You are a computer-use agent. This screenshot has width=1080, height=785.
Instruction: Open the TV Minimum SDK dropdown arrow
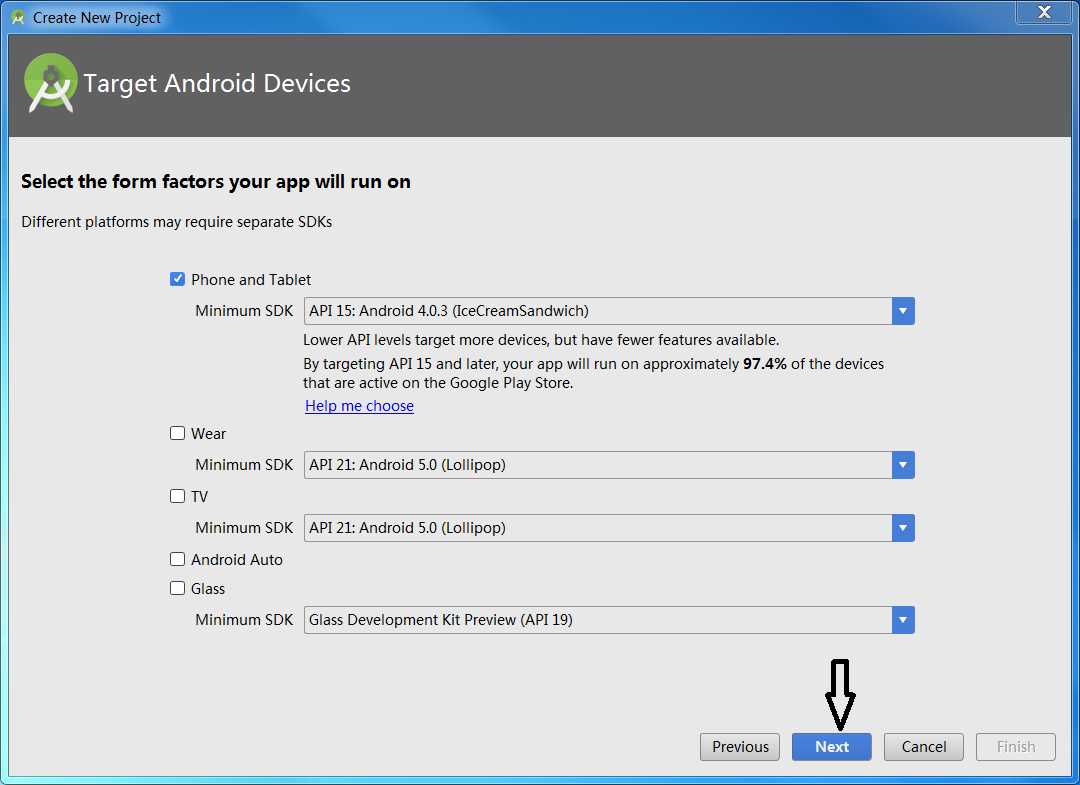tap(903, 528)
